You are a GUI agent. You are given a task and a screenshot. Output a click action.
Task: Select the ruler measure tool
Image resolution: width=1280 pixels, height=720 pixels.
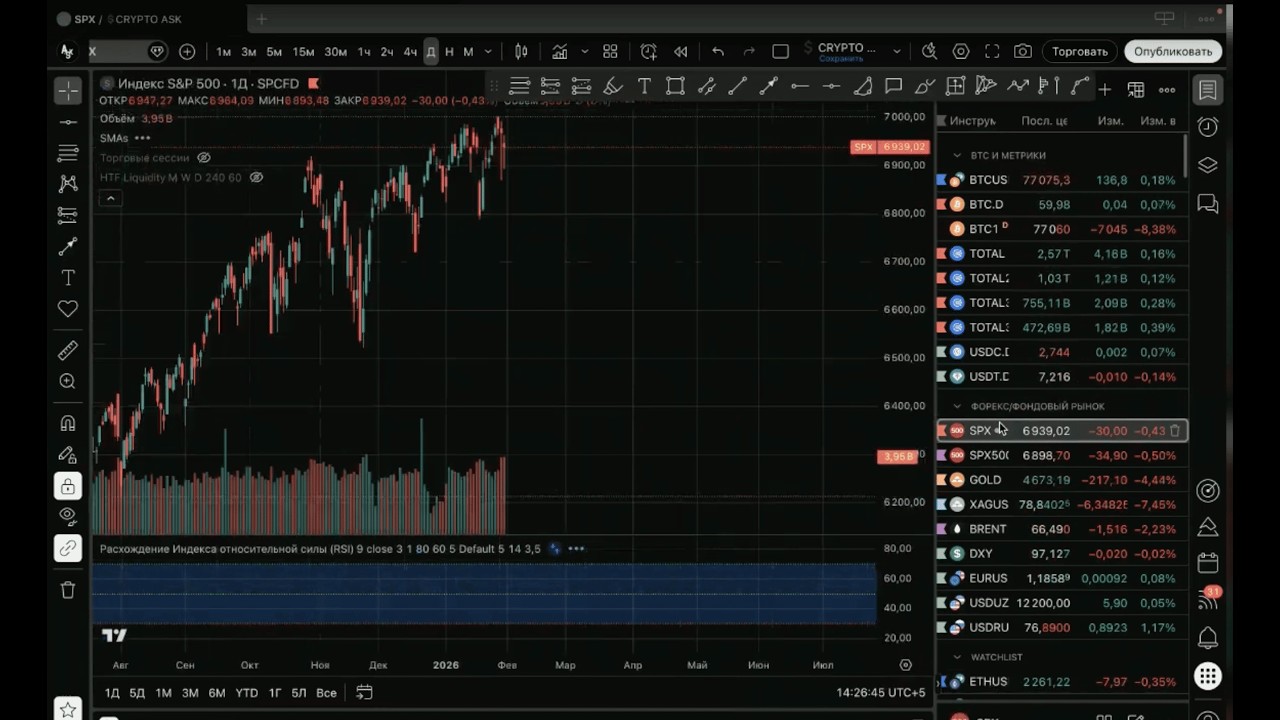[x=68, y=350]
